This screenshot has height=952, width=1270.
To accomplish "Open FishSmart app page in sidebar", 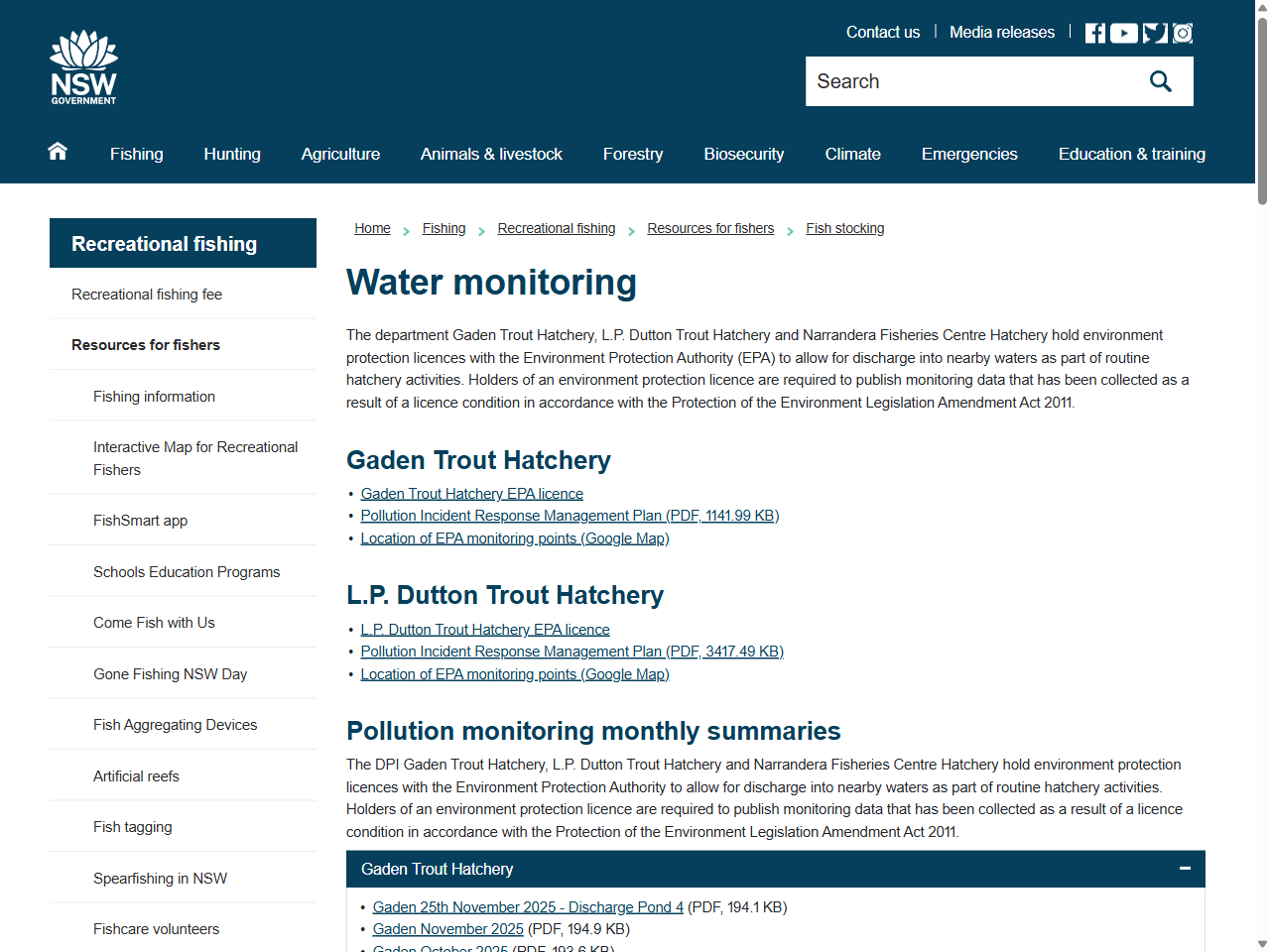I will click(x=140, y=520).
